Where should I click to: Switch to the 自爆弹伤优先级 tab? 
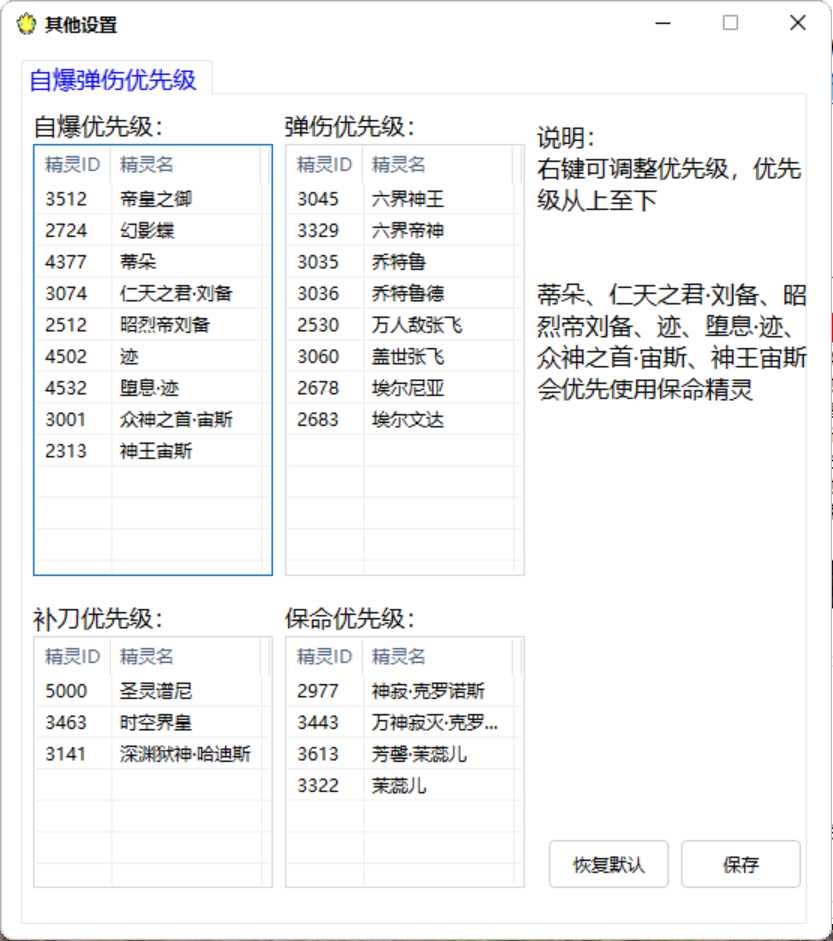coord(113,80)
